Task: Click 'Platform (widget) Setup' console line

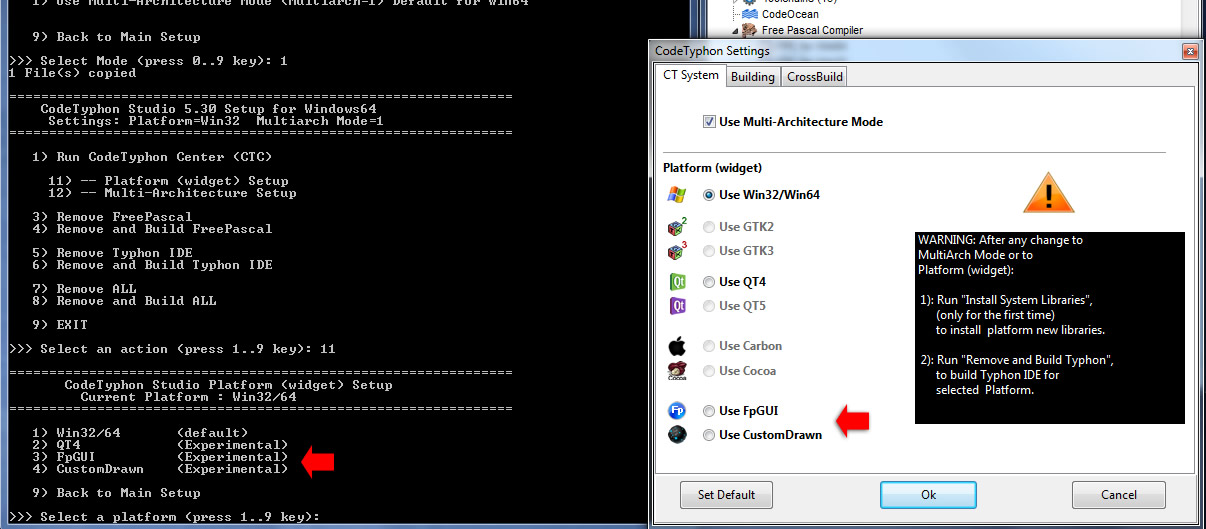Action: pyautogui.click(x=168, y=181)
